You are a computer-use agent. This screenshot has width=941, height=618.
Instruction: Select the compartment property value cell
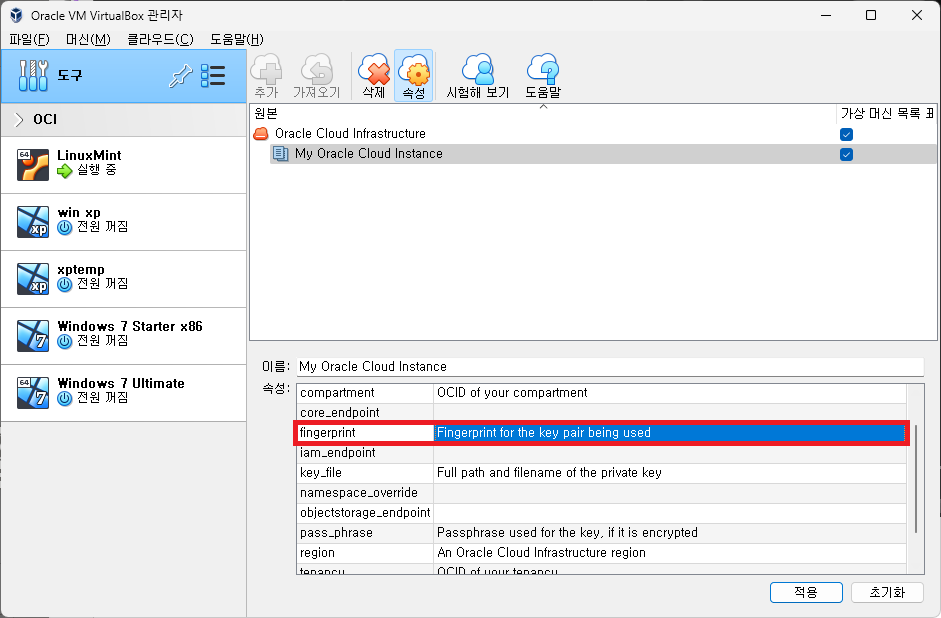click(670, 393)
